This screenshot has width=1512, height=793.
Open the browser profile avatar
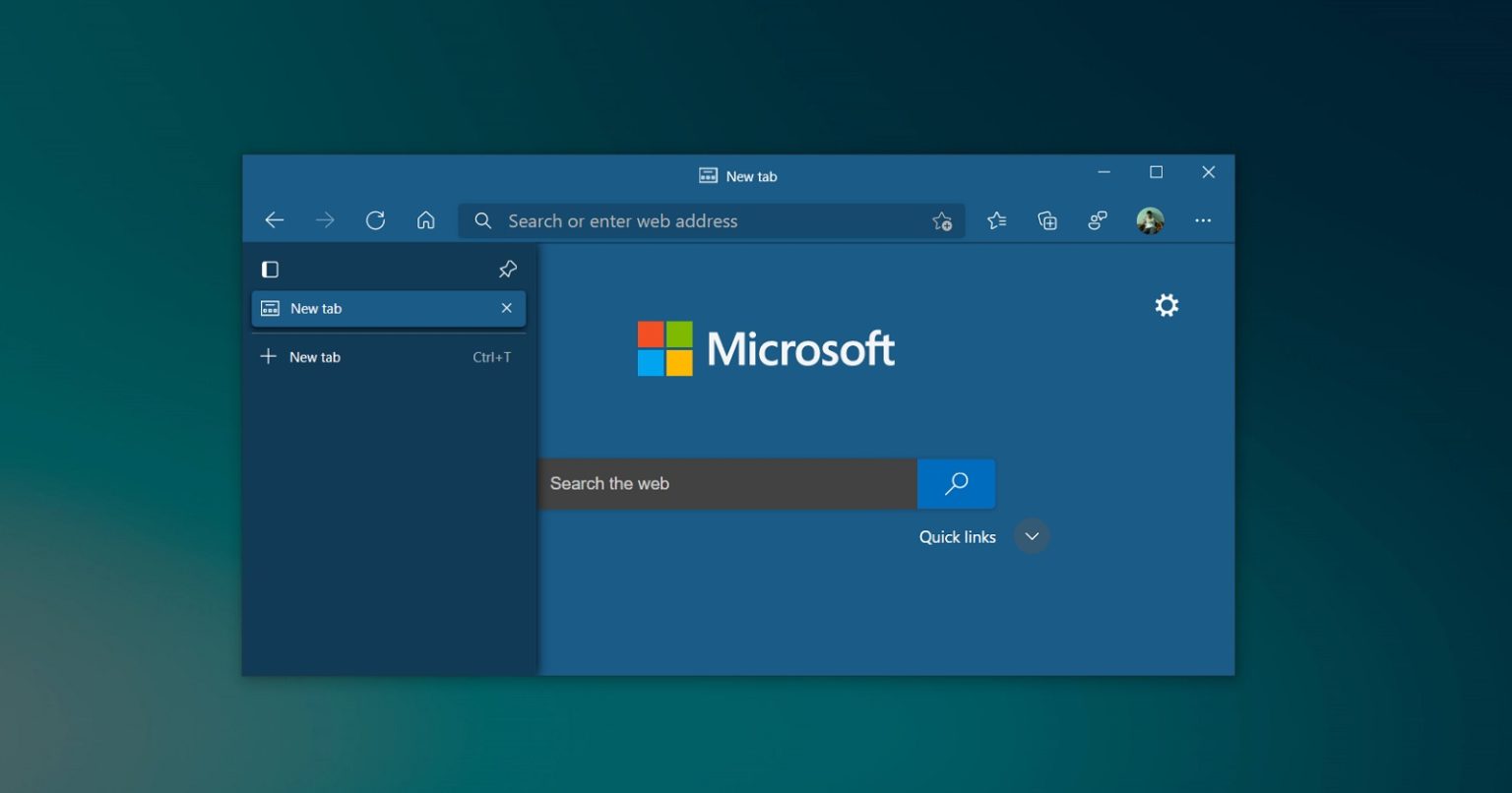(1151, 220)
